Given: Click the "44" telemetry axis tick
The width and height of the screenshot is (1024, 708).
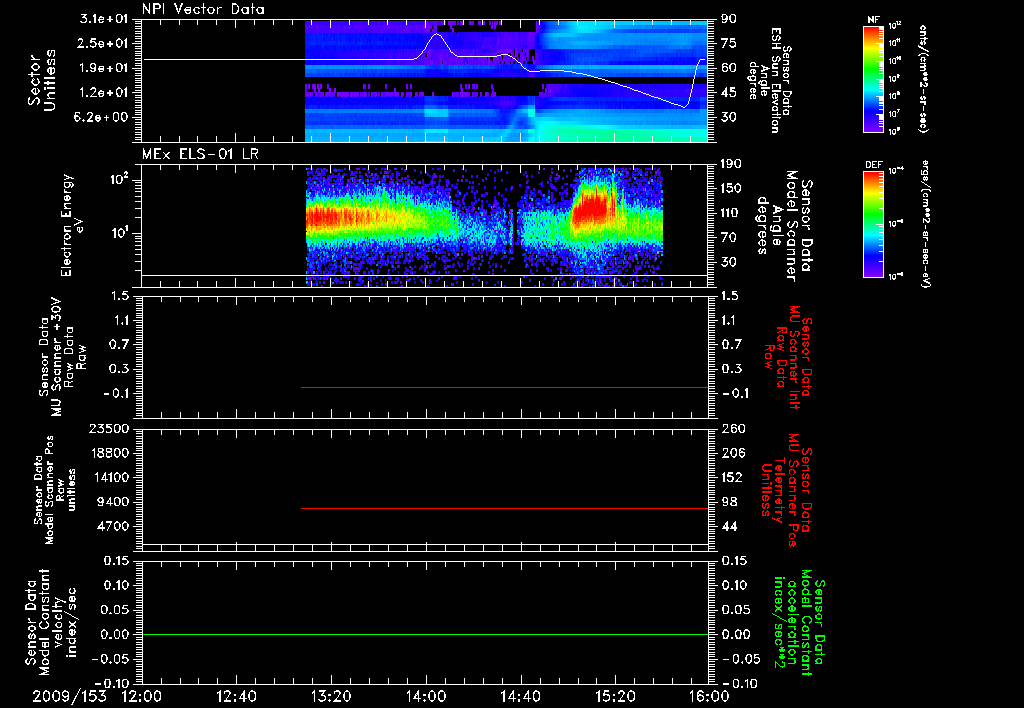Looking at the screenshot, I should coord(729,526).
